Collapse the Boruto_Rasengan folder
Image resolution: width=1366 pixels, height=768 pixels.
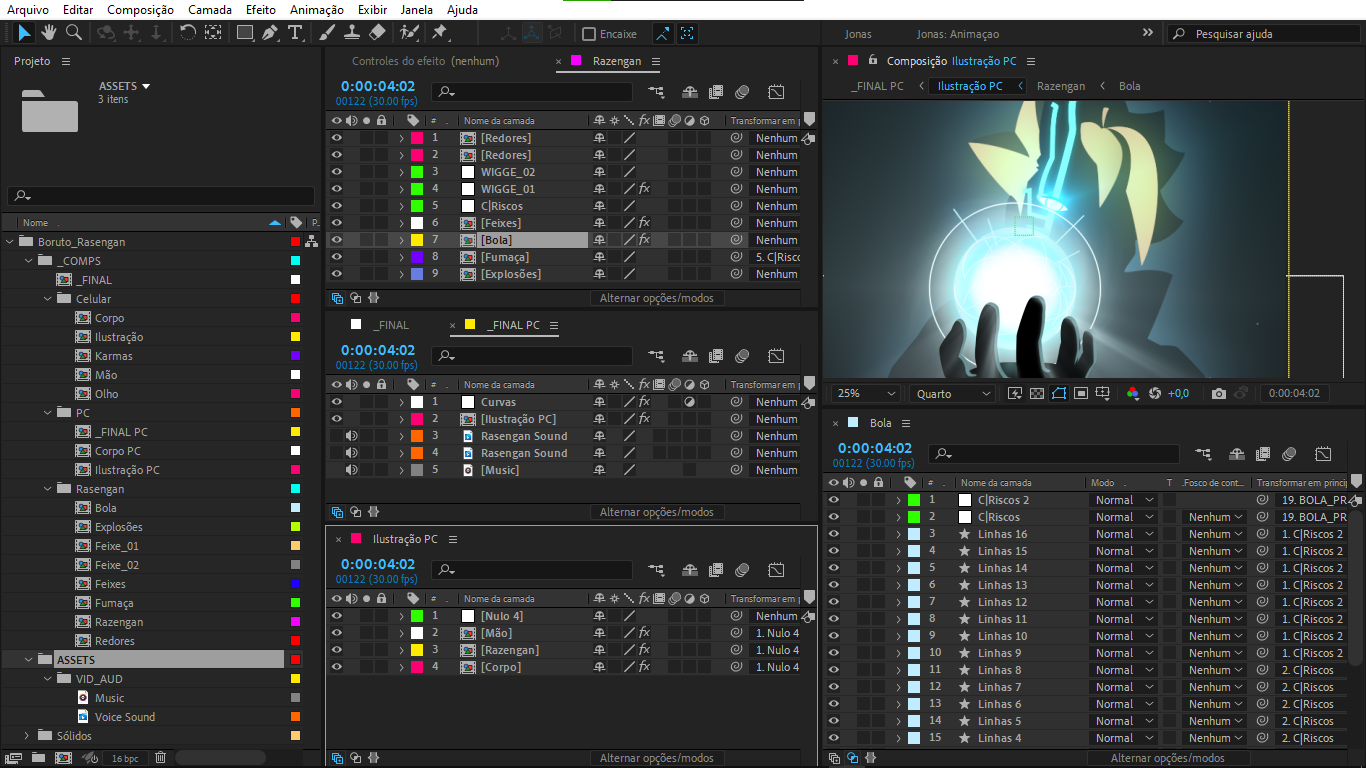[x=10, y=242]
